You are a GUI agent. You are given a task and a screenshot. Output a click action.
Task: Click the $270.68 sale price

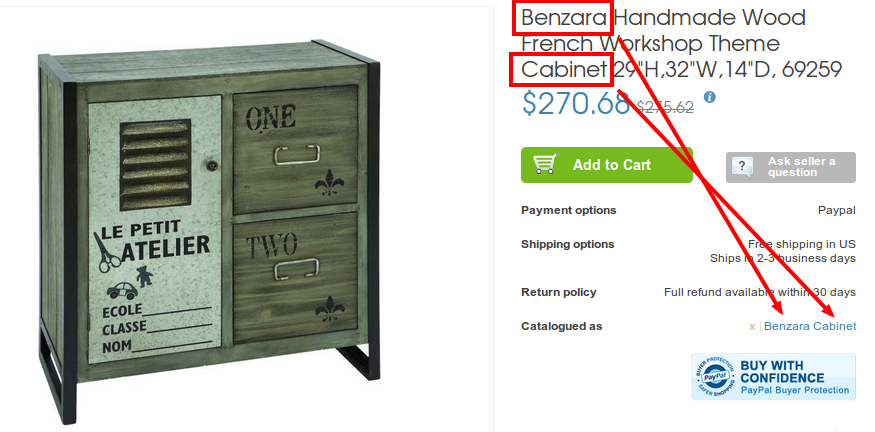click(576, 103)
